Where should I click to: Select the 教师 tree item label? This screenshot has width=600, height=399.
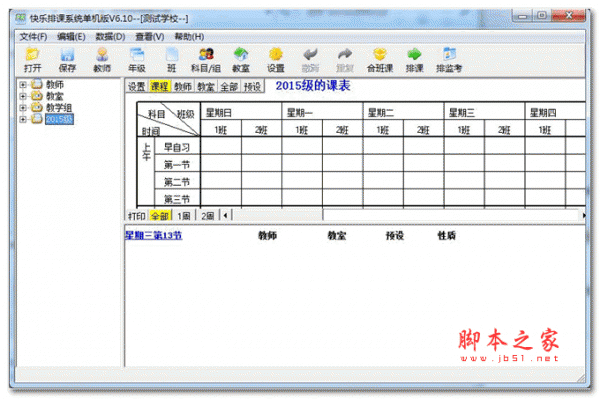[55, 84]
